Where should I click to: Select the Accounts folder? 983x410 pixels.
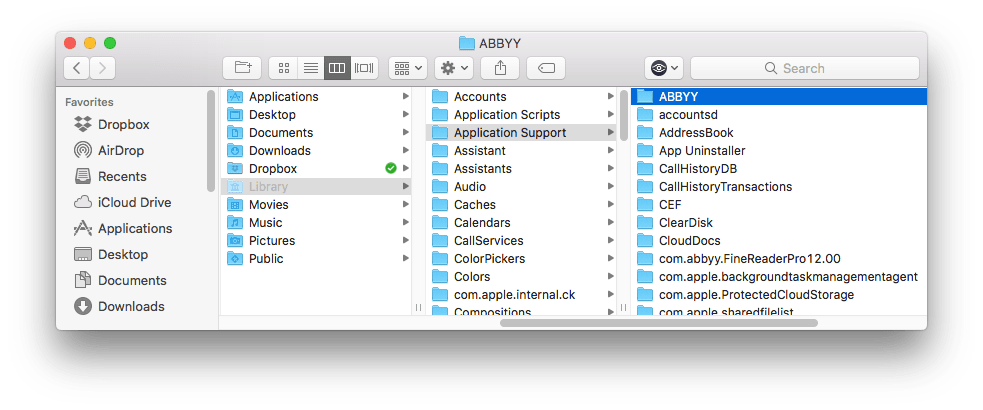tap(522, 97)
